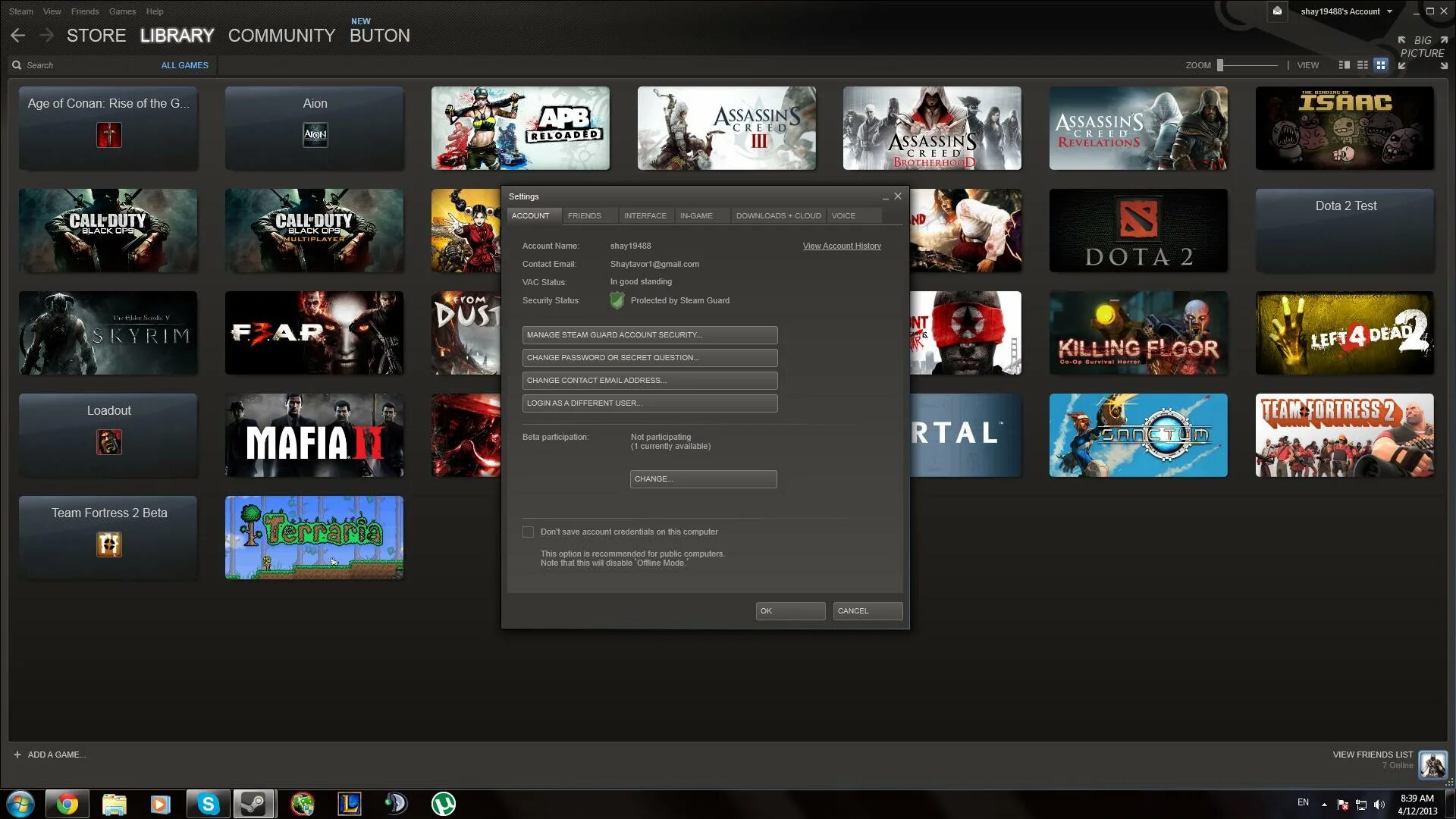This screenshot has width=1456, height=819.
Task: Open the Friends menu
Action: point(85,11)
